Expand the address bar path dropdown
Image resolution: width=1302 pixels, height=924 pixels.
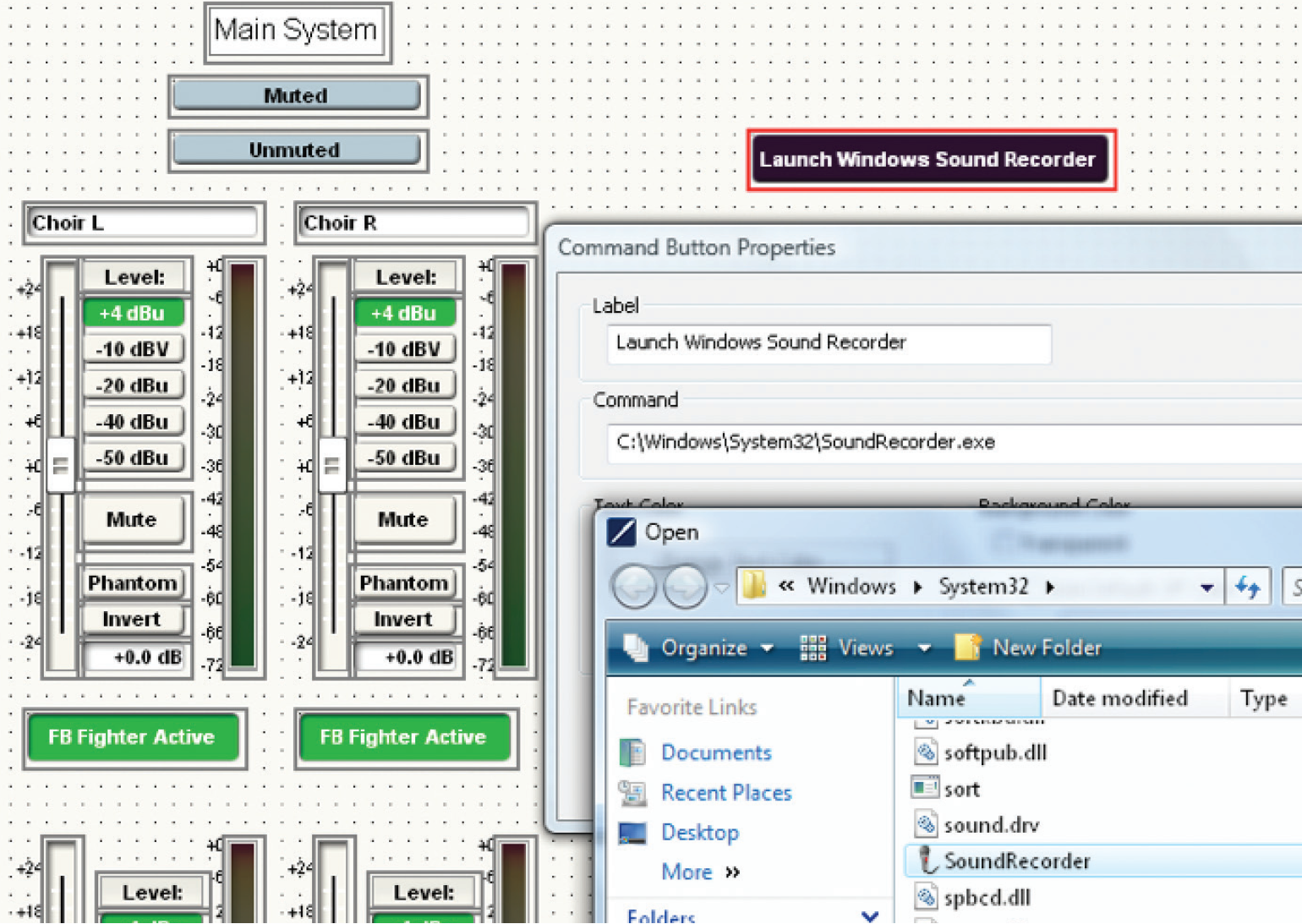click(1206, 588)
